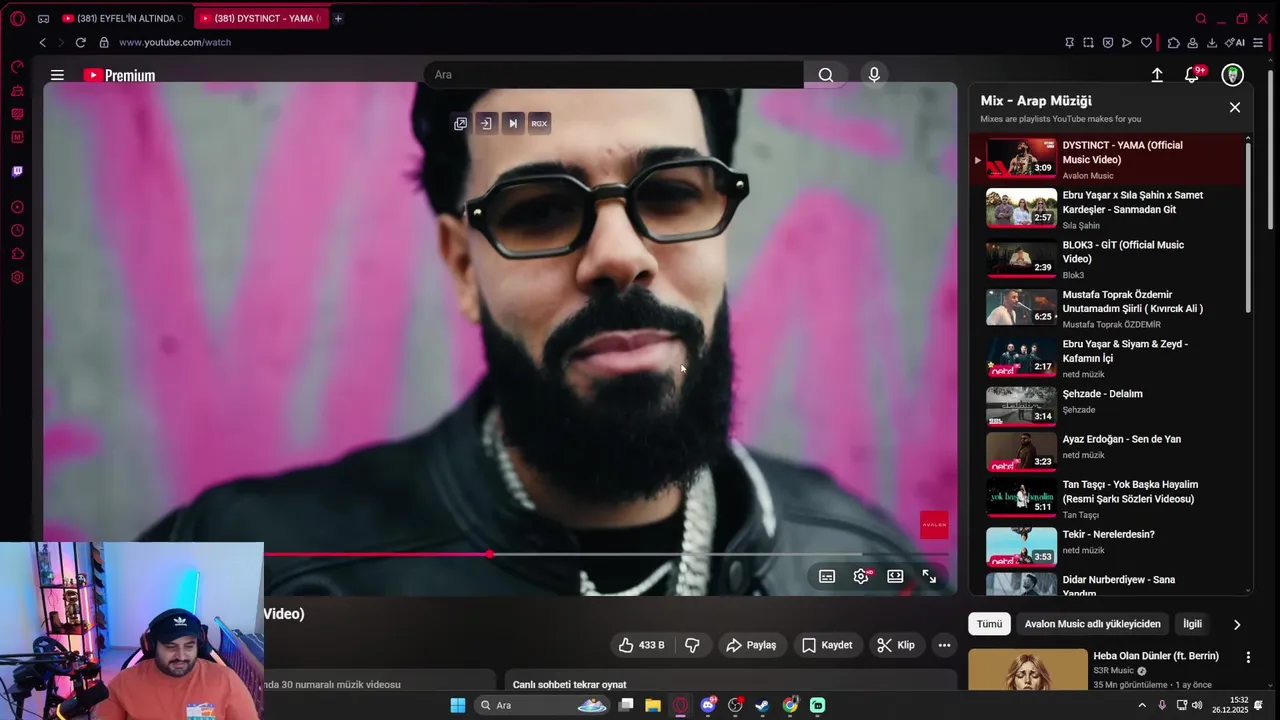Open browser downloads icon
The height and width of the screenshot is (720, 1280).
pyautogui.click(x=1212, y=43)
